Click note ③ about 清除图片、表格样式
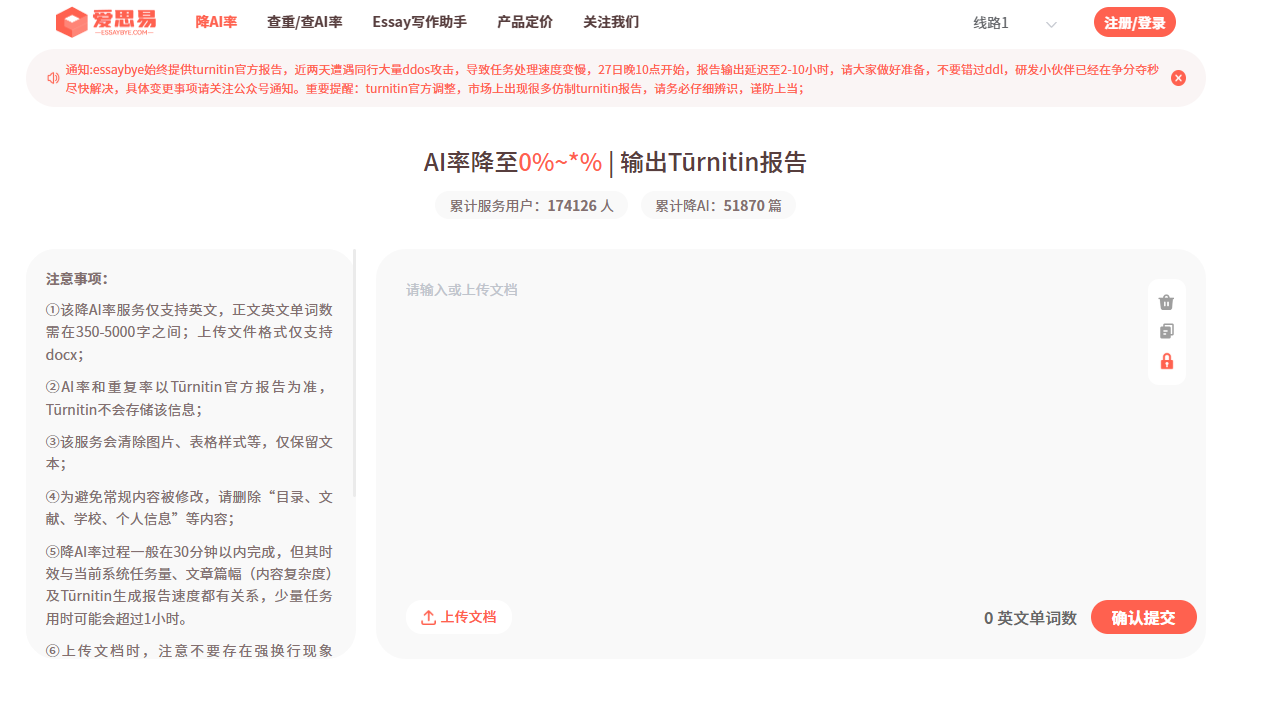The width and height of the screenshot is (1264, 719). pyautogui.click(x=189, y=452)
